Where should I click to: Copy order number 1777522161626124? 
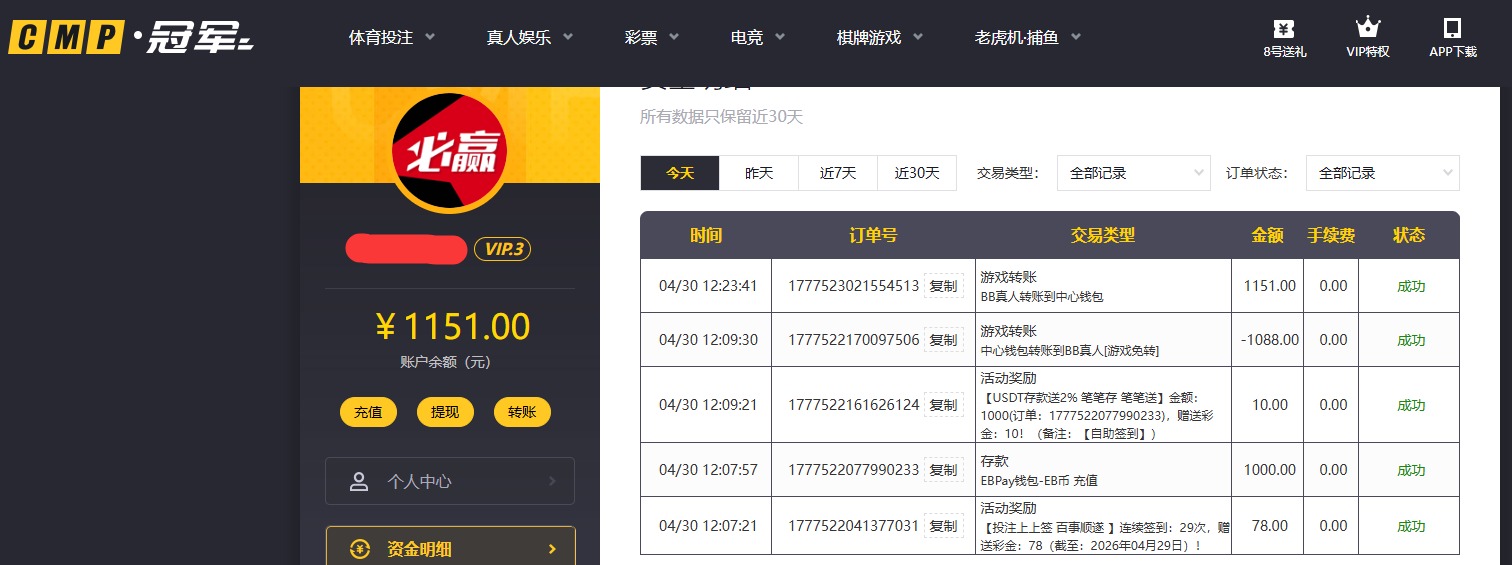(943, 405)
